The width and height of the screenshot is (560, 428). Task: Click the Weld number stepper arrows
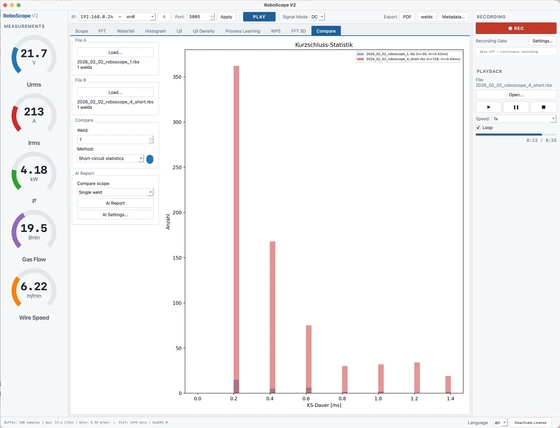tap(151, 139)
